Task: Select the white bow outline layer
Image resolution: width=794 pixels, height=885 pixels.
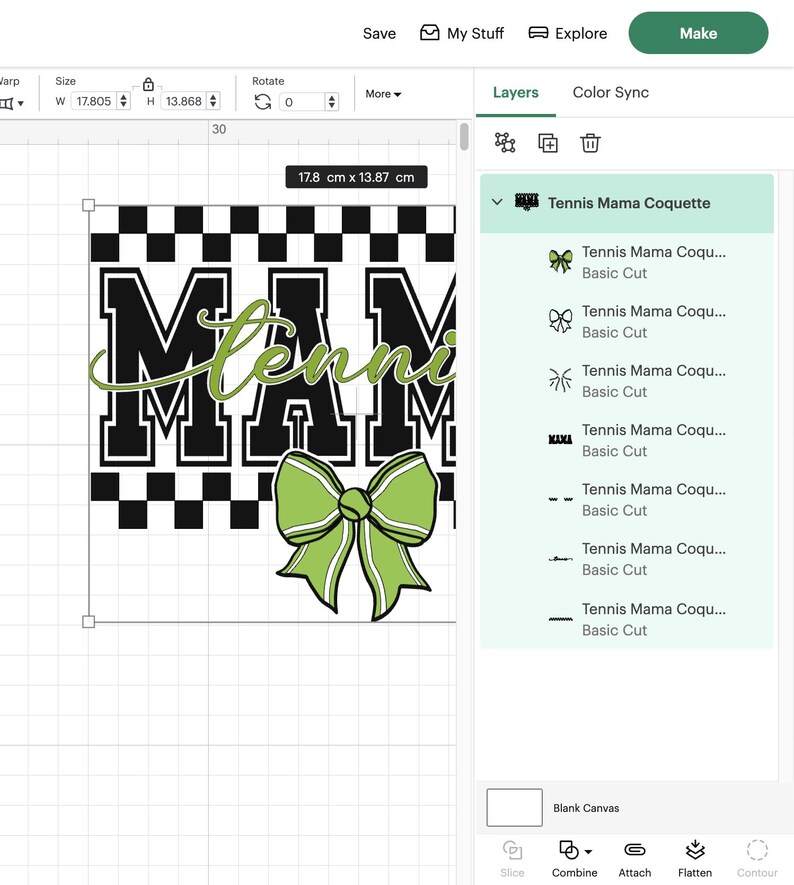Action: [x=627, y=321]
